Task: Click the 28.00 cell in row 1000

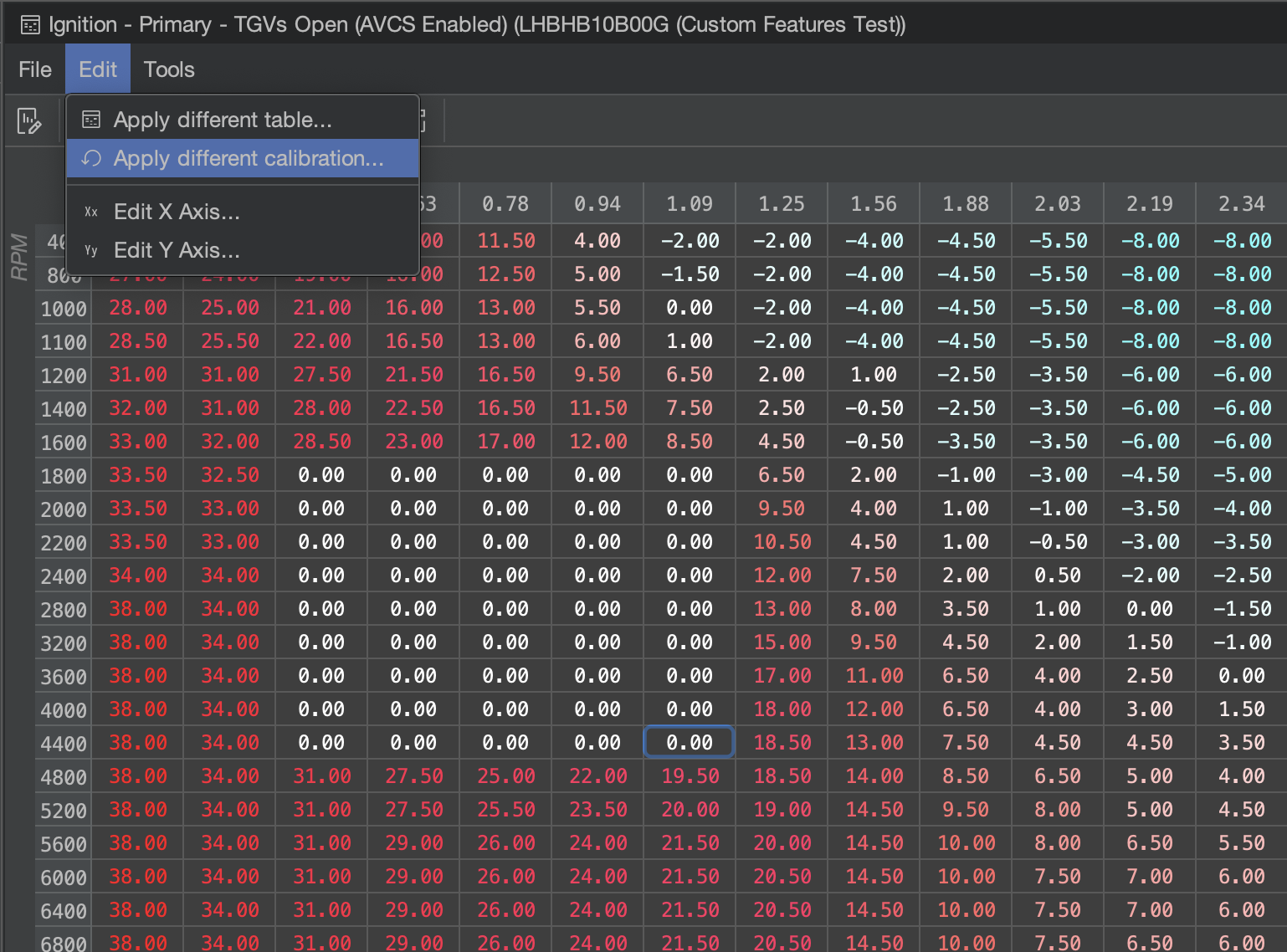Action: pos(138,307)
